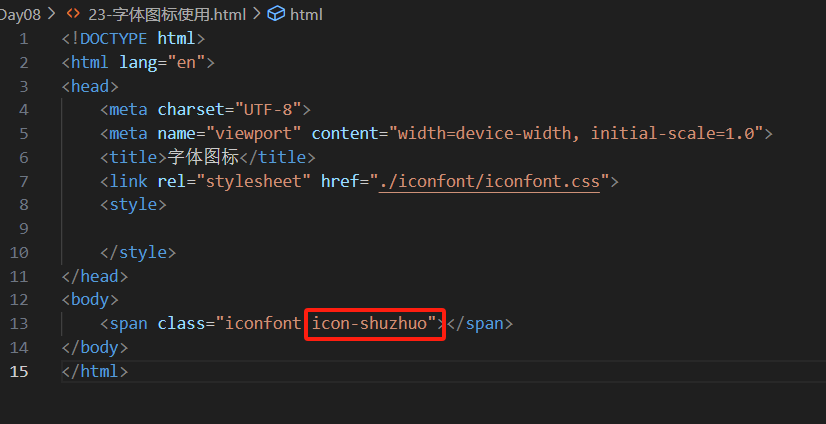Click the opening style tag on line 8
This screenshot has height=424, width=826.
[x=133, y=204]
